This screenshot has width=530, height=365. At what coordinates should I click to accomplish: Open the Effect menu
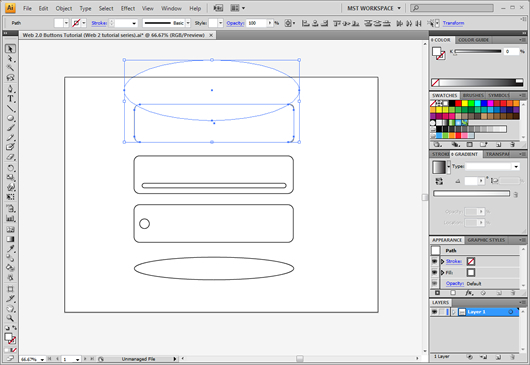[x=128, y=8]
